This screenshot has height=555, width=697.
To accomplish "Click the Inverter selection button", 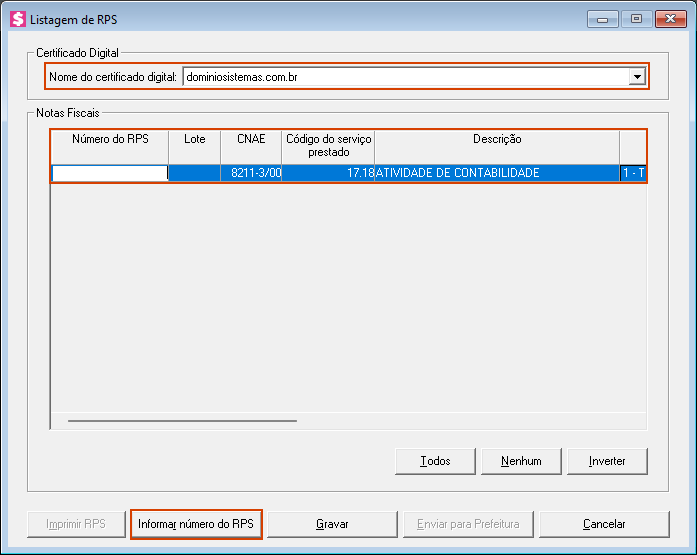I will point(607,461).
